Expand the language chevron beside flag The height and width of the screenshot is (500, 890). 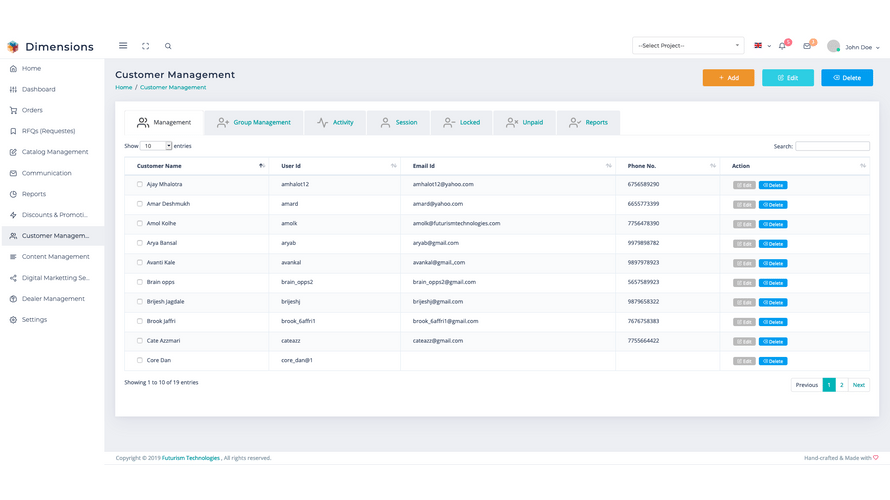[769, 47]
